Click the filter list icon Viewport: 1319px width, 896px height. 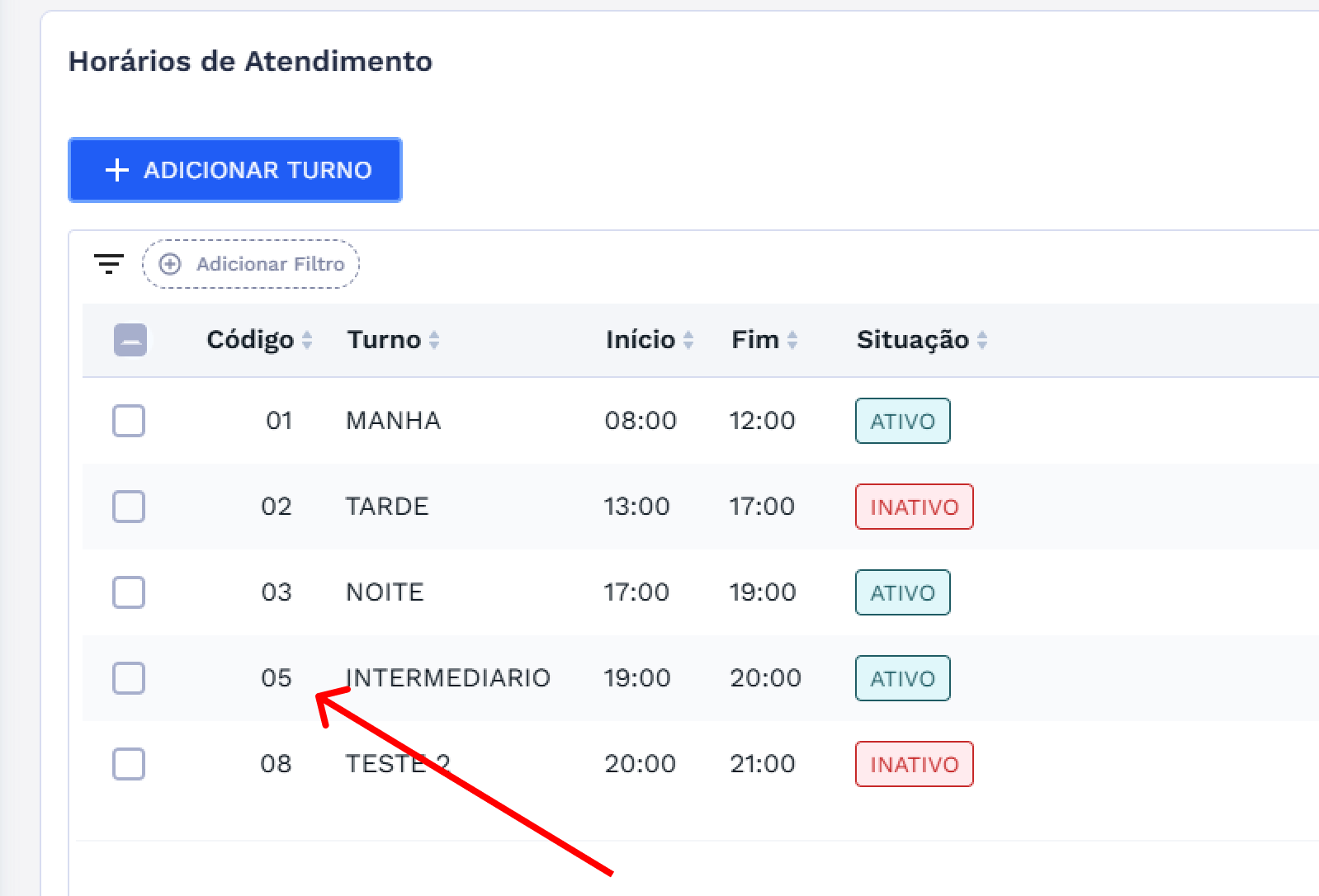coord(108,264)
